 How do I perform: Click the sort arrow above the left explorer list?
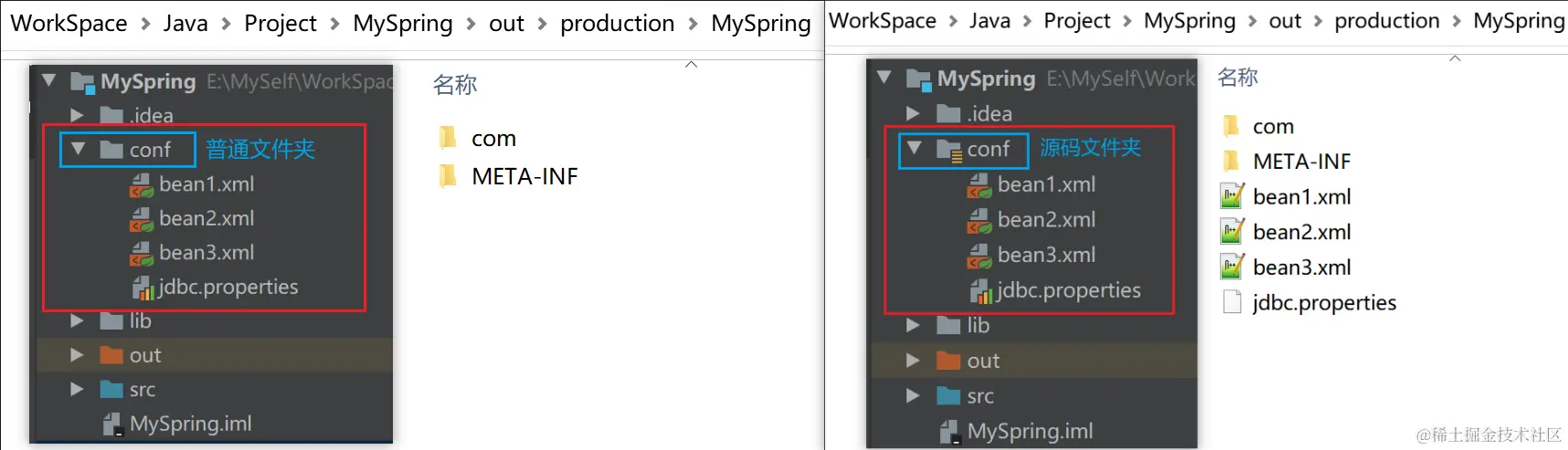[x=692, y=64]
